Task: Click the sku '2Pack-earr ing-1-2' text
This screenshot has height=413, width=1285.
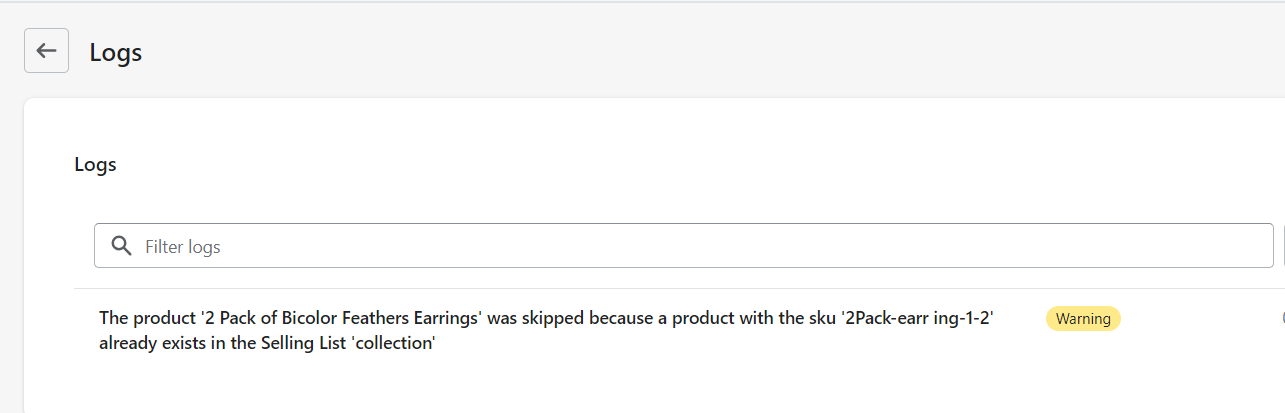Action: (917, 319)
